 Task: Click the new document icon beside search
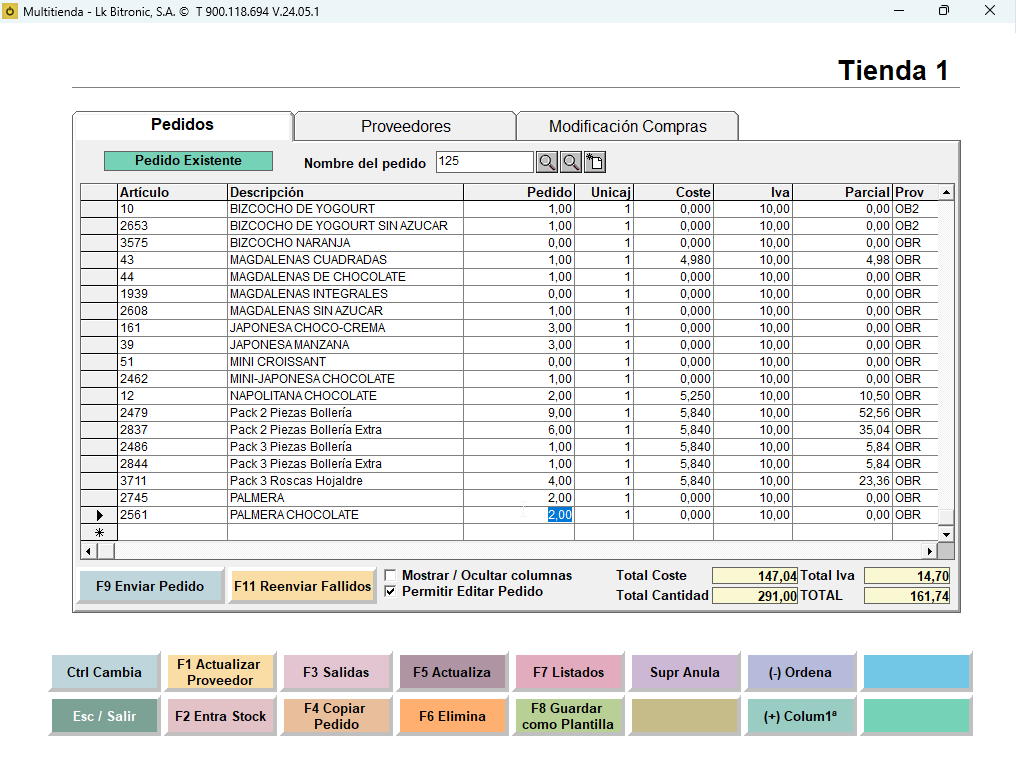pos(595,162)
